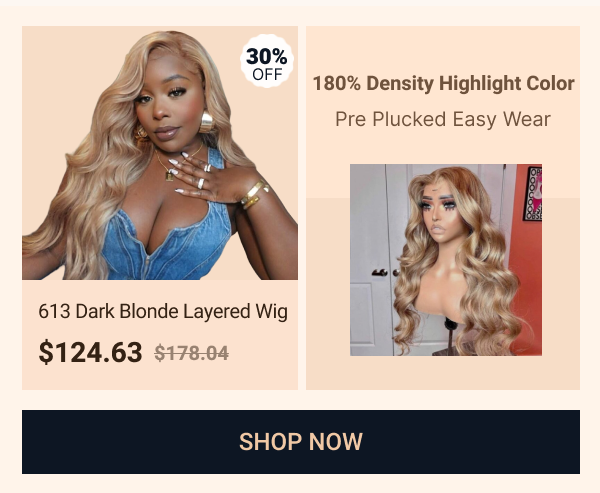Image resolution: width=600 pixels, height=493 pixels.
Task: Click the 180% Density Highlight Color heading
Action: click(x=443, y=83)
